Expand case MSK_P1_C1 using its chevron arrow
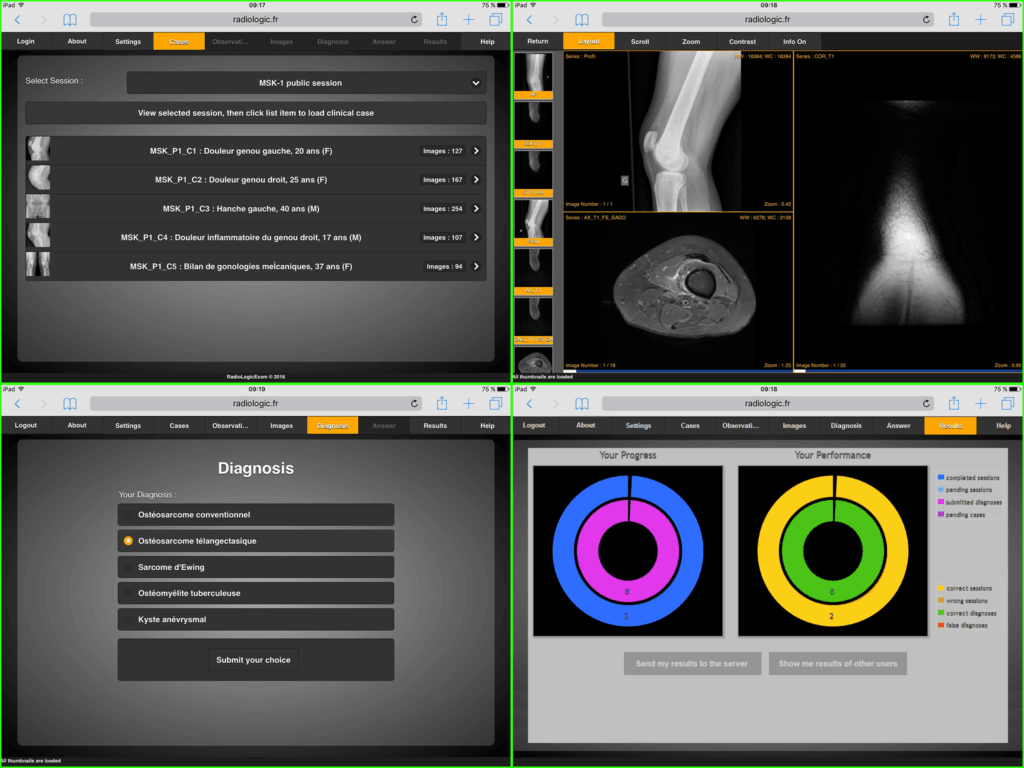 click(476, 151)
